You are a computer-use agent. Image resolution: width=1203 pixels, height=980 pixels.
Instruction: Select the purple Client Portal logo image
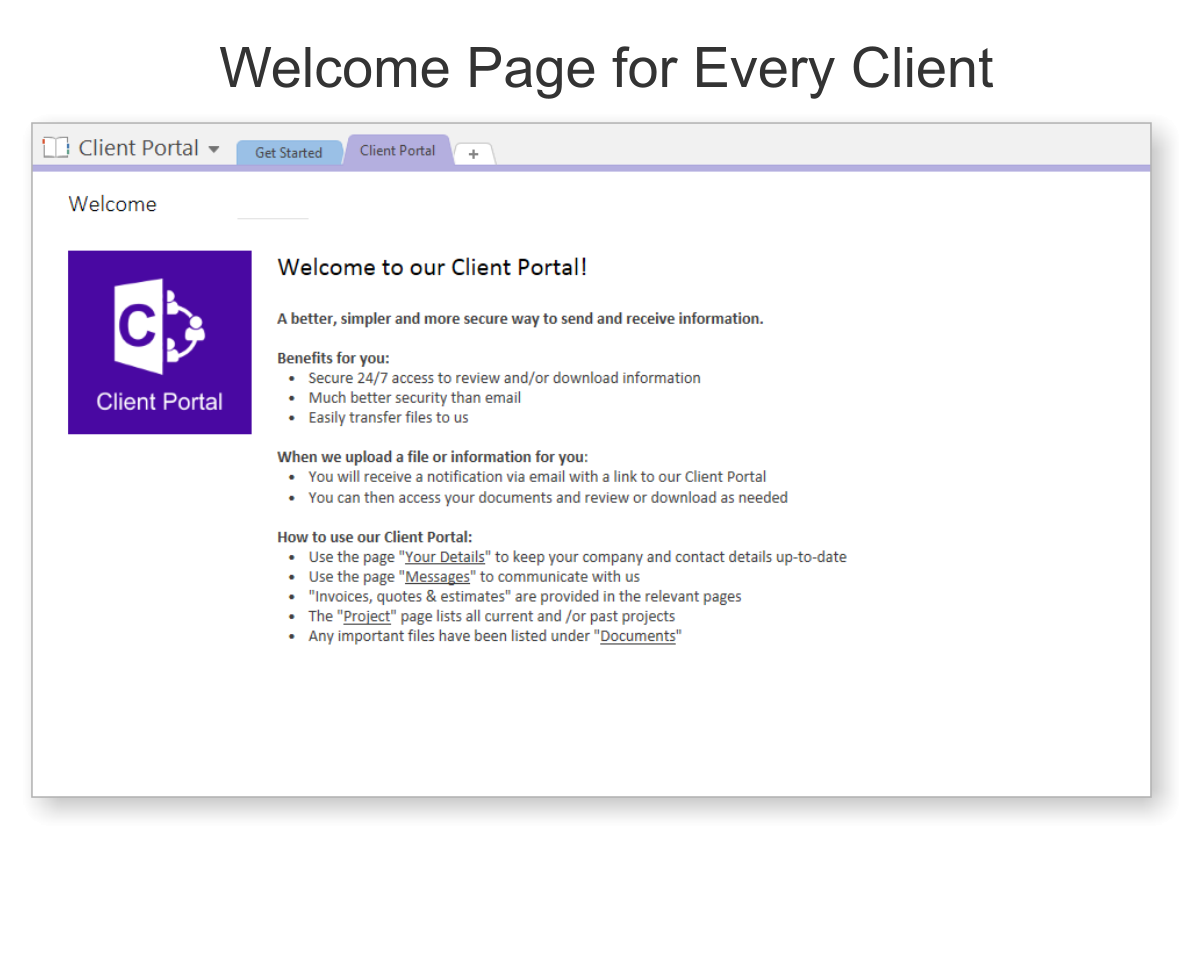(160, 342)
